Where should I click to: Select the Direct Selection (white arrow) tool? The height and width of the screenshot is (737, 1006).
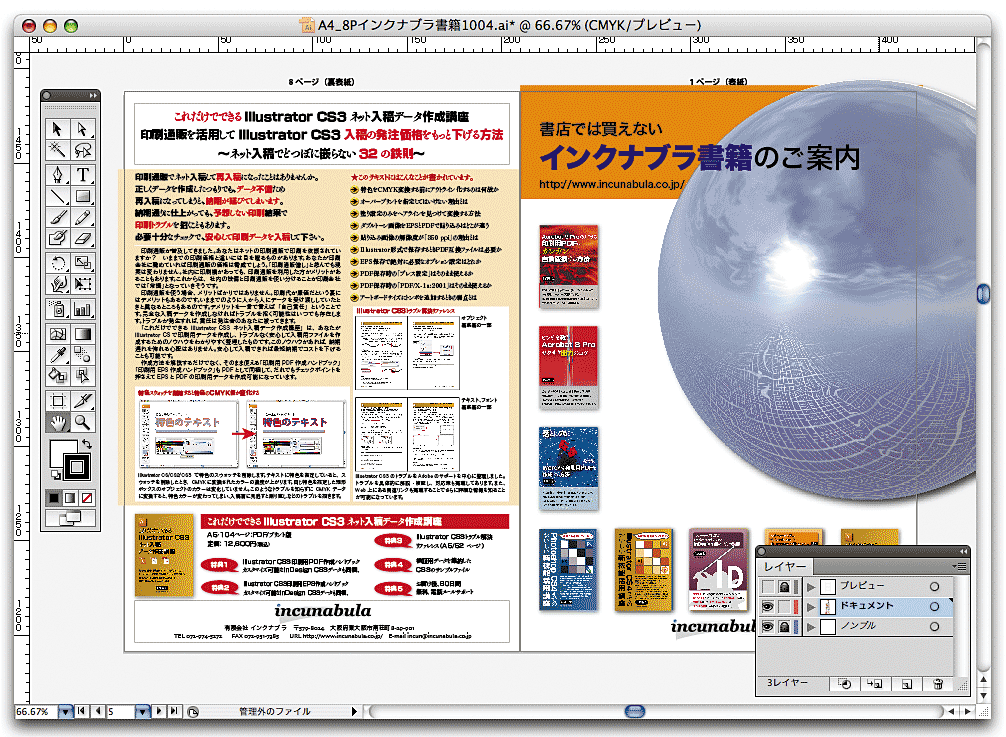click(83, 129)
